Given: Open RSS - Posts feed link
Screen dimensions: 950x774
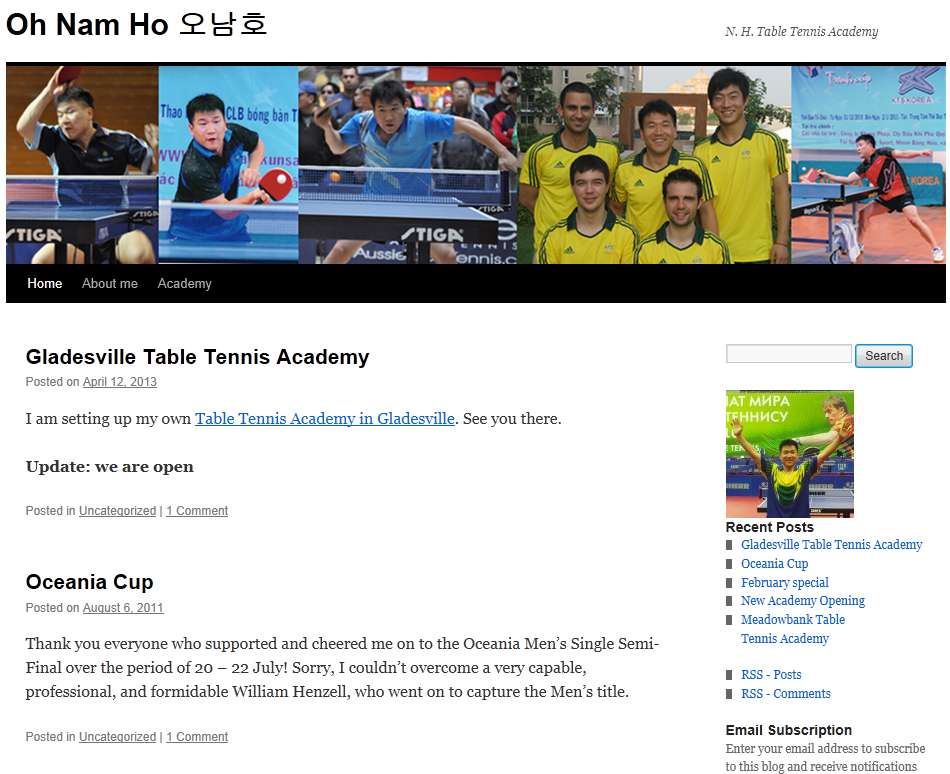Looking at the screenshot, I should click(771, 675).
